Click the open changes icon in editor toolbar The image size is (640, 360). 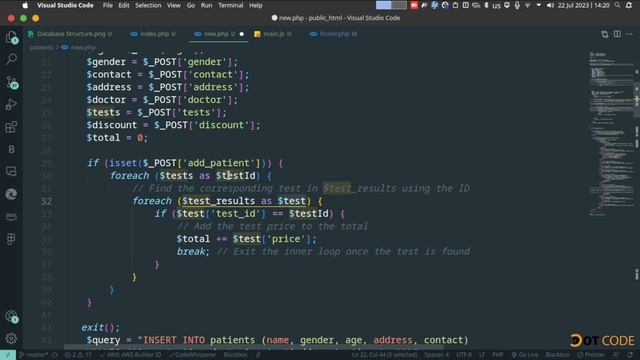(x=604, y=34)
